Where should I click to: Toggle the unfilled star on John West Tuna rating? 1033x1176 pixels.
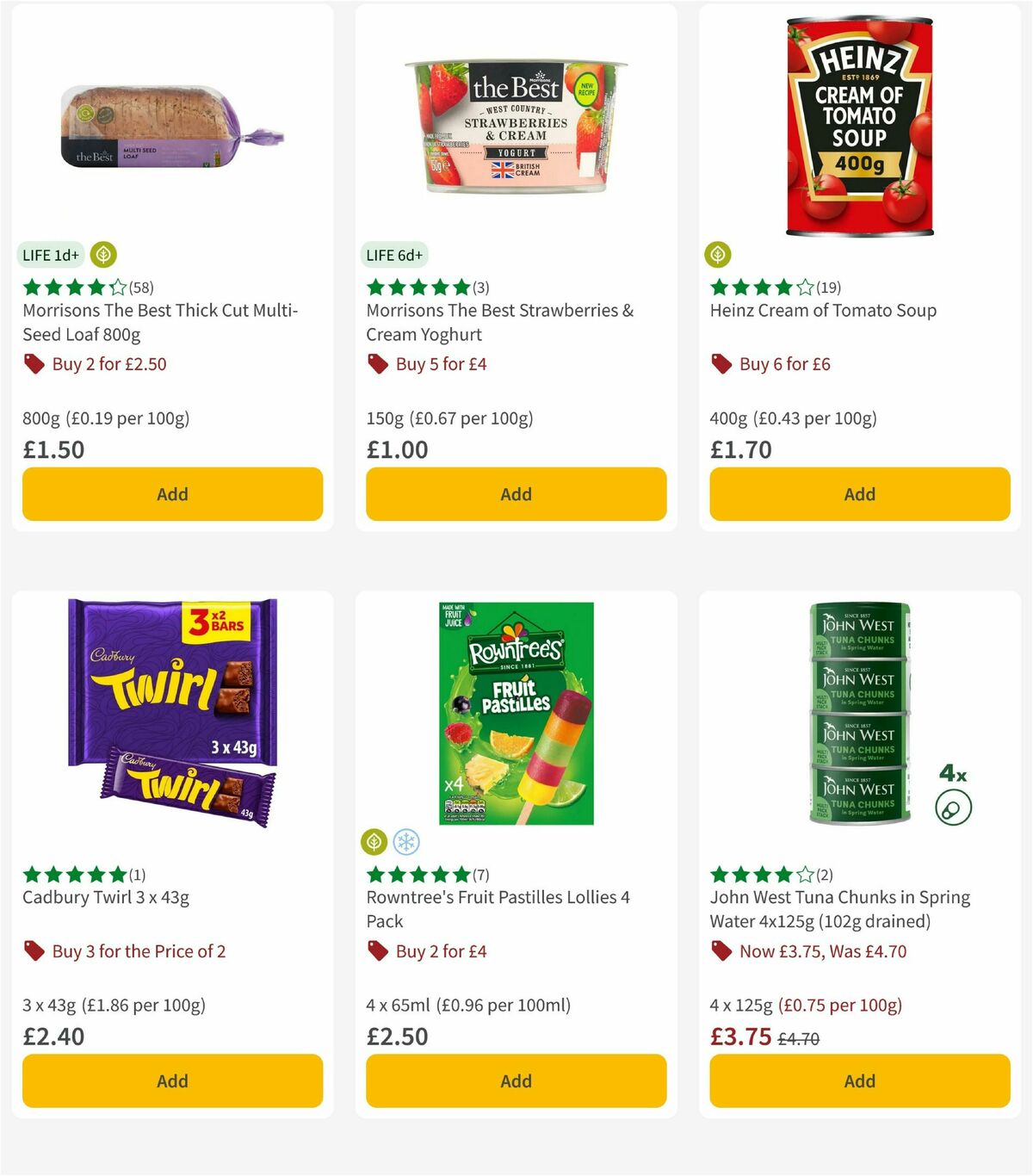click(805, 874)
